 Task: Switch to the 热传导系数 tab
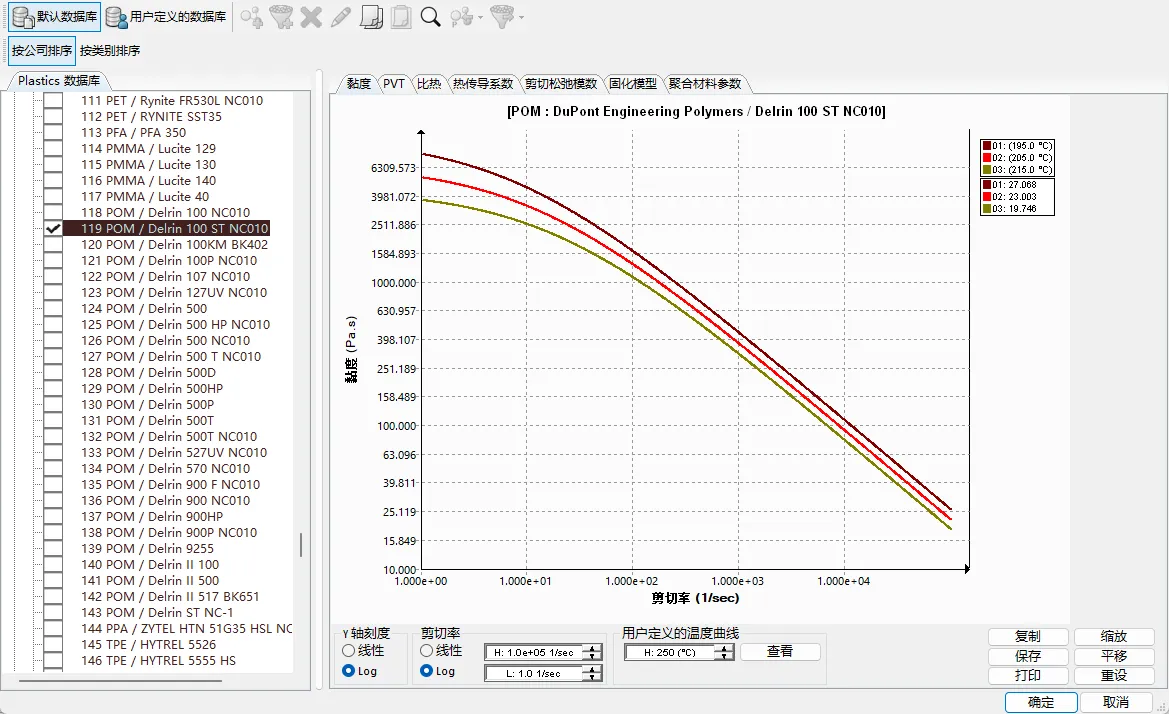[483, 83]
